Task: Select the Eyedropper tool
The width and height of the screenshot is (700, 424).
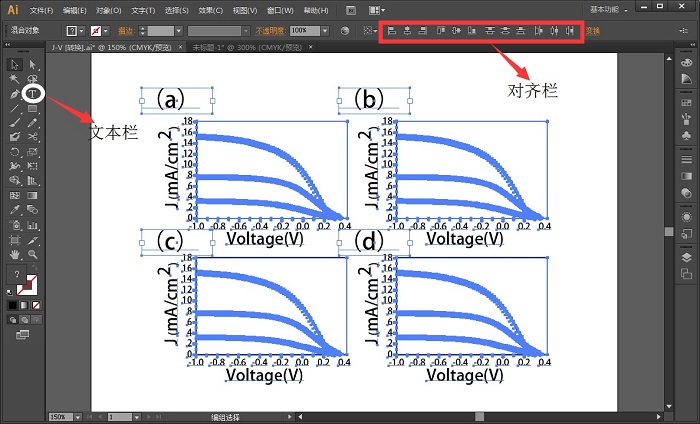Action: (x=14, y=210)
